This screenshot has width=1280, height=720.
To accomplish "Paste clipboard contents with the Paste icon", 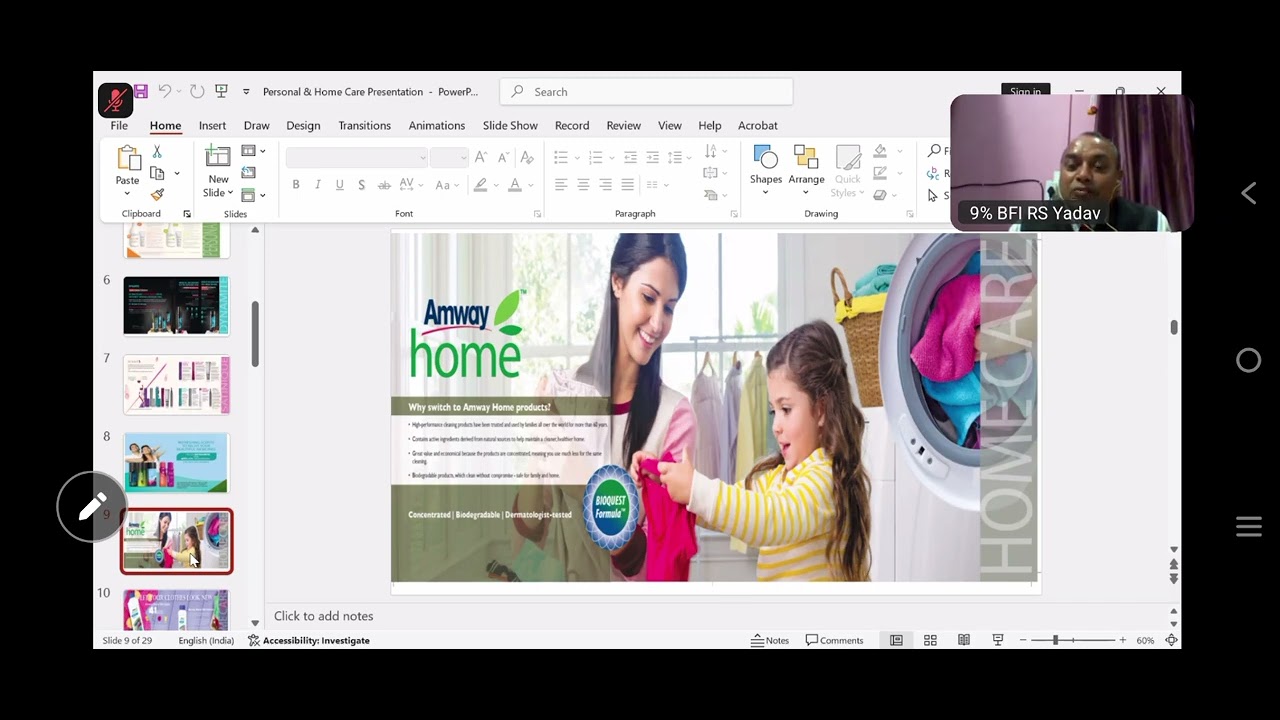I will tap(128, 158).
